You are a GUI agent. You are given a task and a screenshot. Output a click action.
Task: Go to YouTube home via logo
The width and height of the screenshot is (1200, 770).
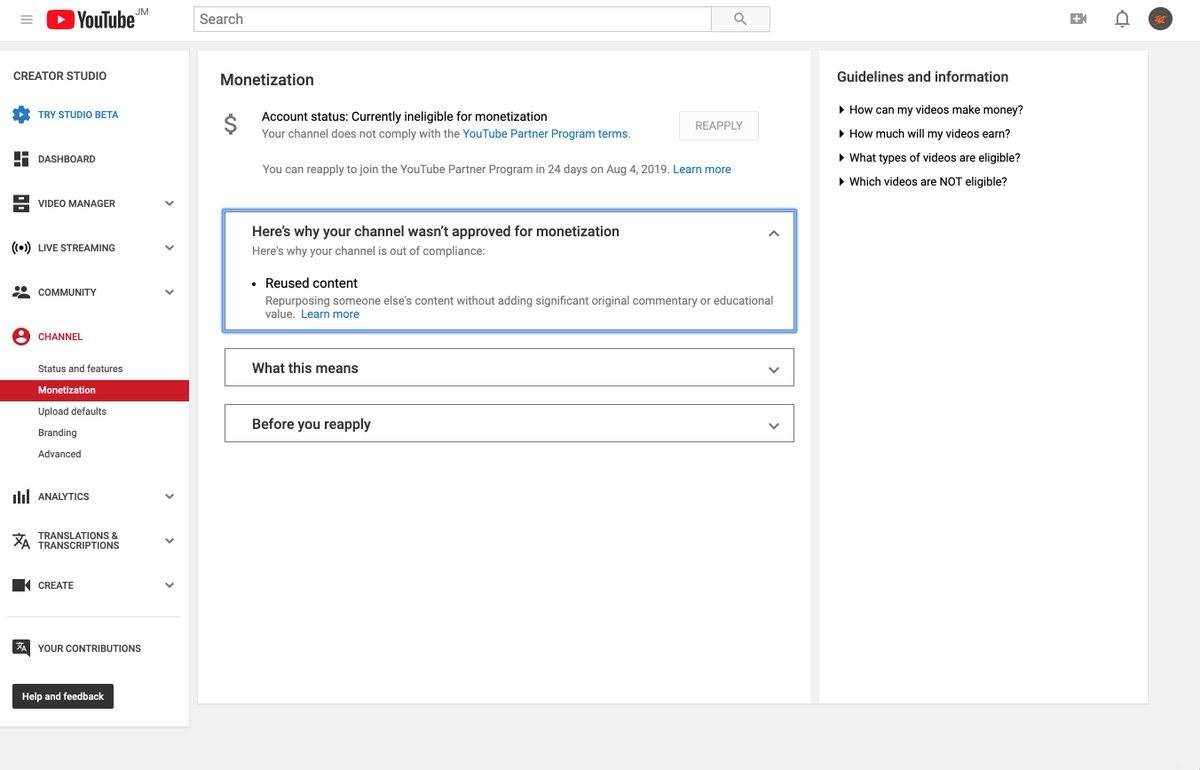(90, 19)
